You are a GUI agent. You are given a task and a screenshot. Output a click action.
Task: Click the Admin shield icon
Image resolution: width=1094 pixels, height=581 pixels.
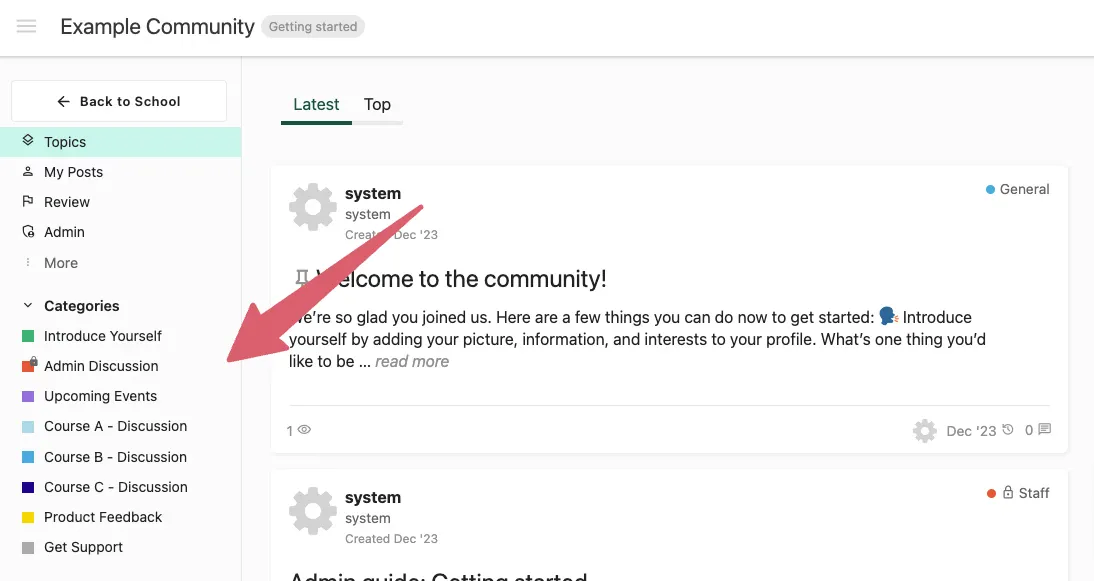click(x=28, y=232)
